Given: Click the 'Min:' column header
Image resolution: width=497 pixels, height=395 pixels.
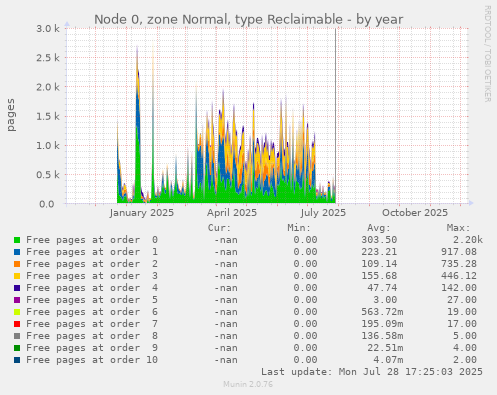Looking at the screenshot, I should pos(299,228).
